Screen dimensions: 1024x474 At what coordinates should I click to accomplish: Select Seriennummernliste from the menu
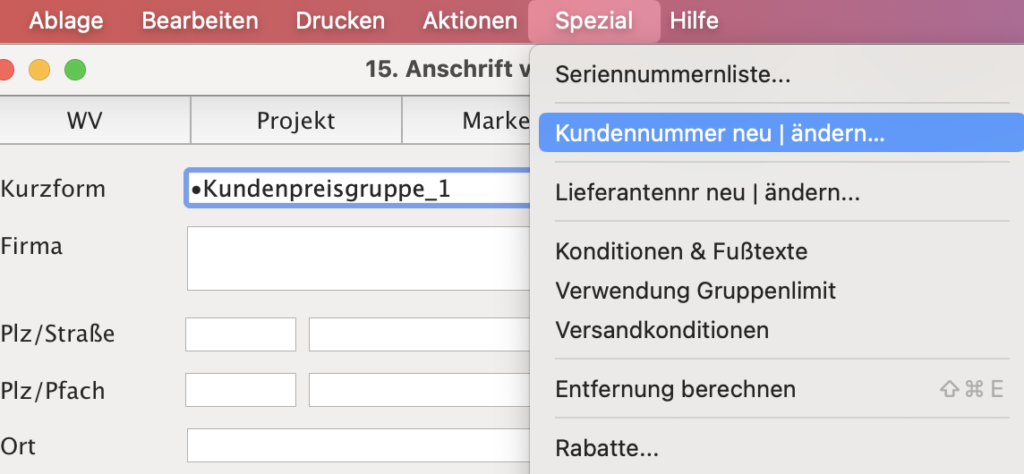pos(673,74)
